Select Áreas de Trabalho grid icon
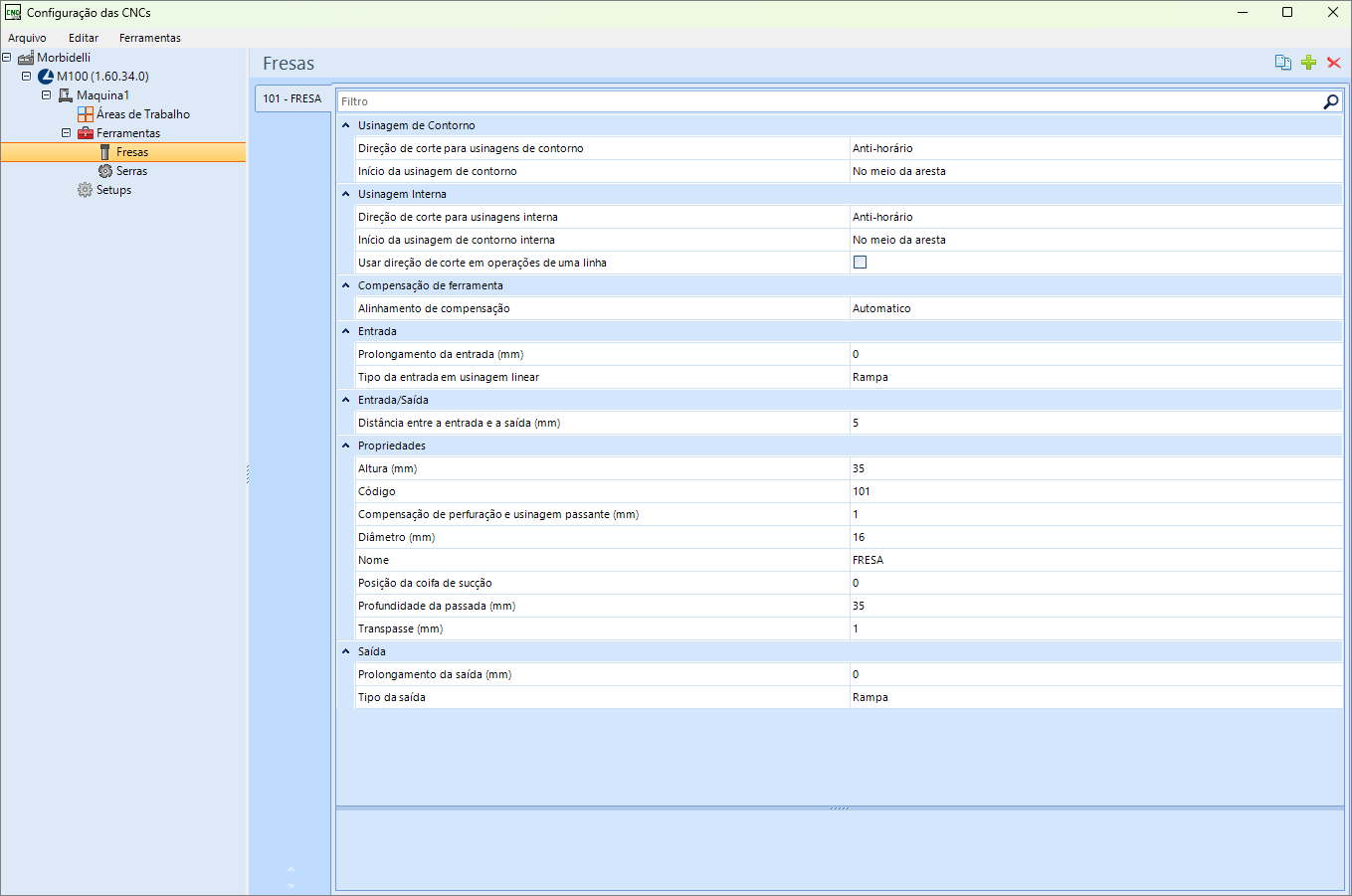 point(86,114)
